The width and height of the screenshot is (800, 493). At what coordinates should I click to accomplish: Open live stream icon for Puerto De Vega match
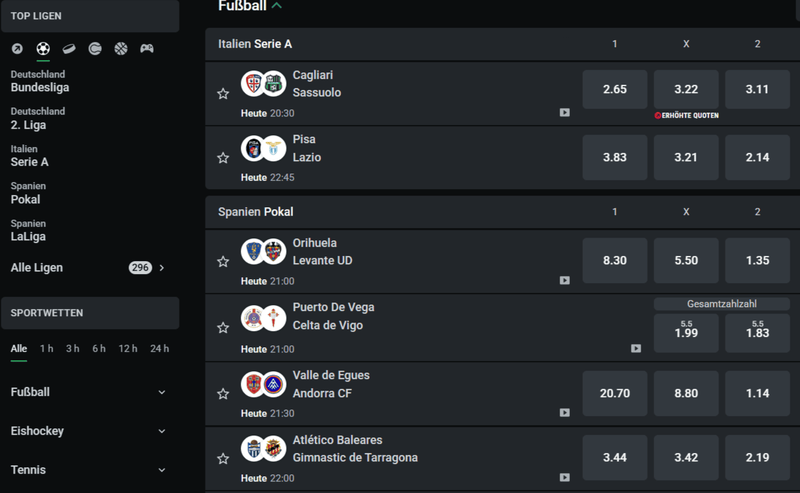(636, 349)
